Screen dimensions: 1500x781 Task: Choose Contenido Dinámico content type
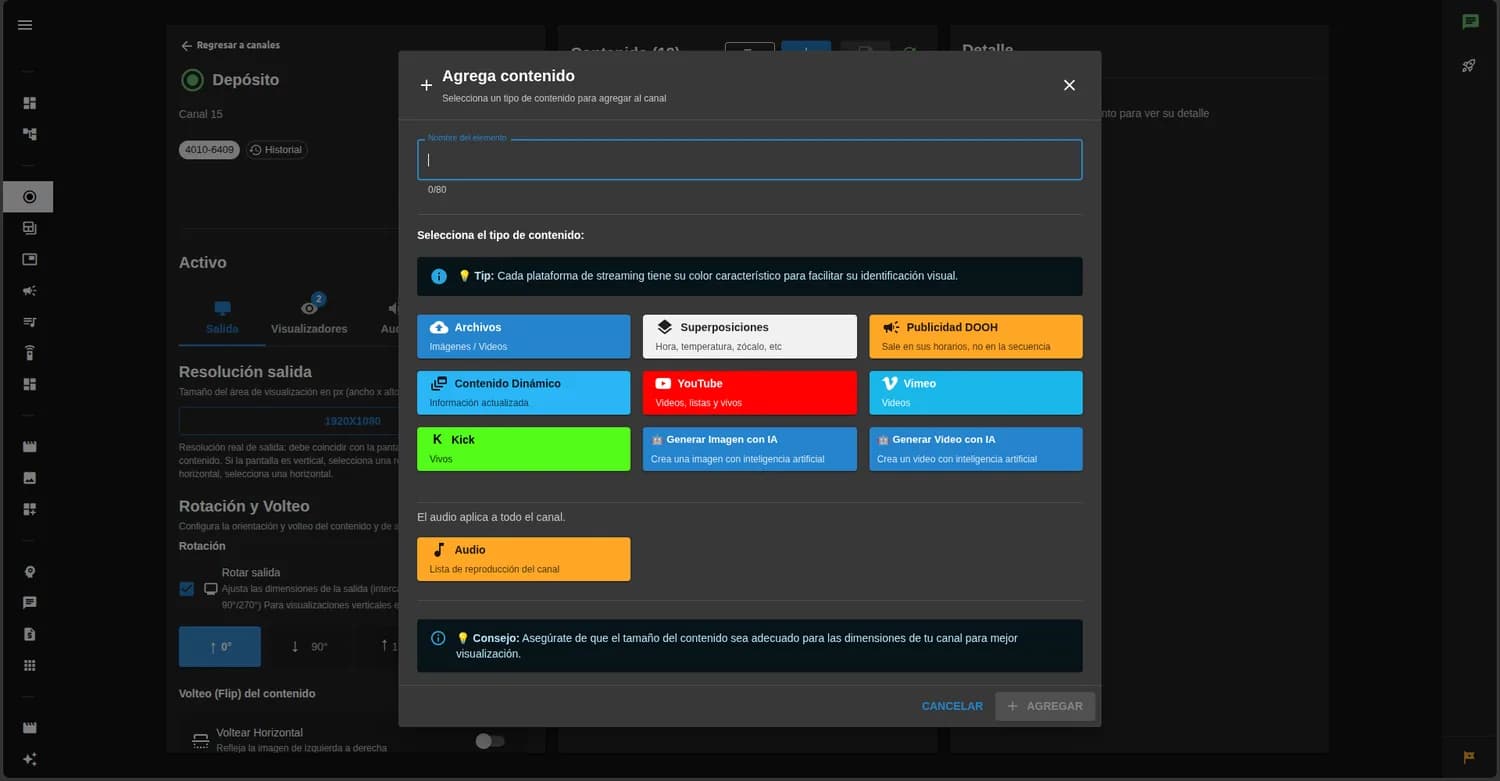[524, 392]
